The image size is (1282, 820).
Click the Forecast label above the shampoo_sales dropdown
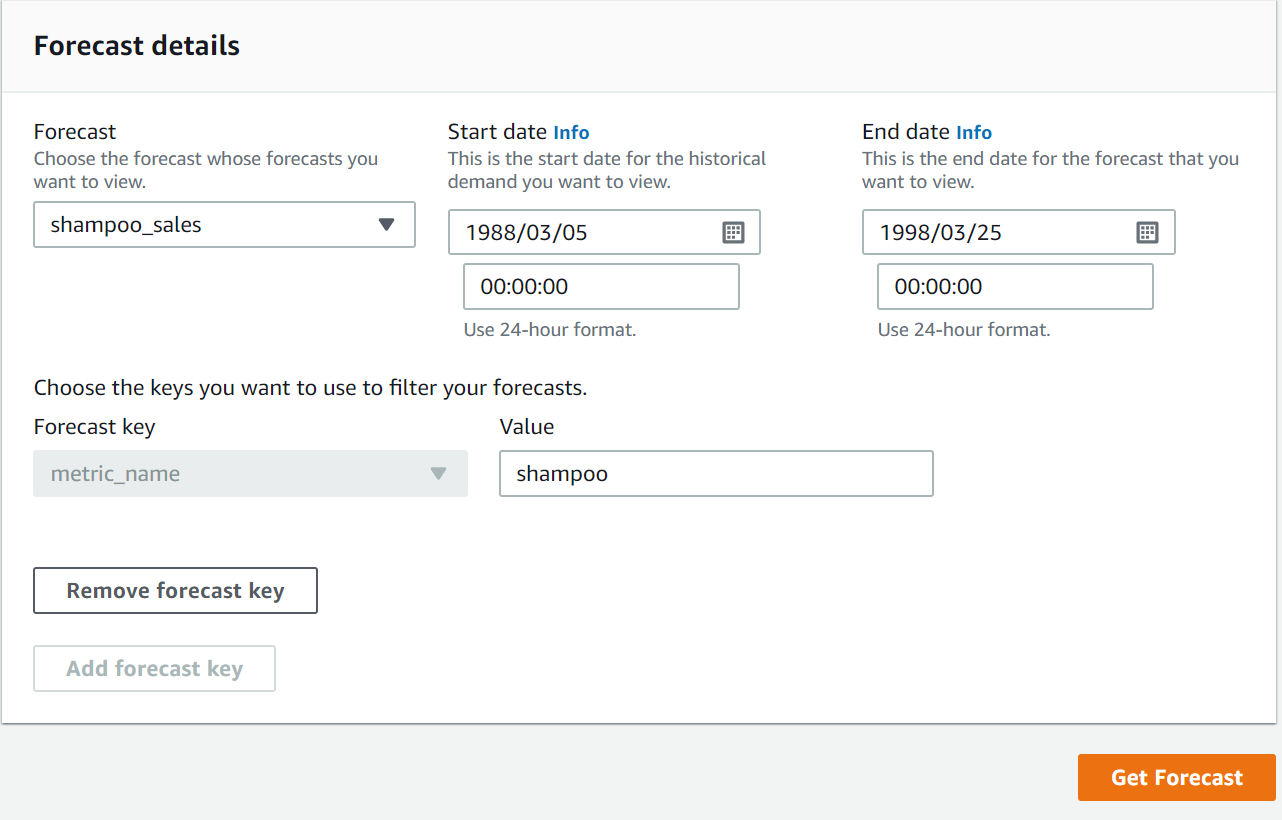pyautogui.click(x=75, y=132)
